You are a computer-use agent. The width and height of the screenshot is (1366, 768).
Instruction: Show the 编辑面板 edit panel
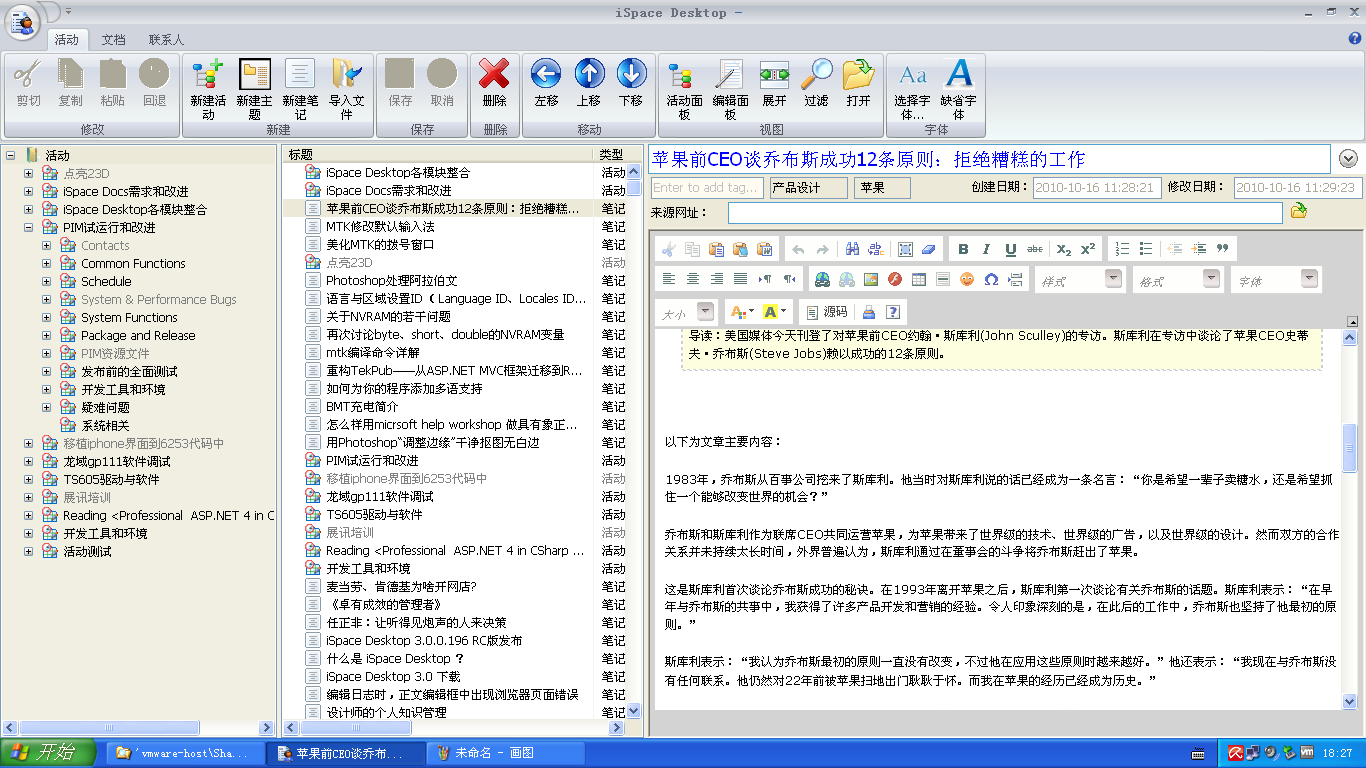pyautogui.click(x=730, y=88)
